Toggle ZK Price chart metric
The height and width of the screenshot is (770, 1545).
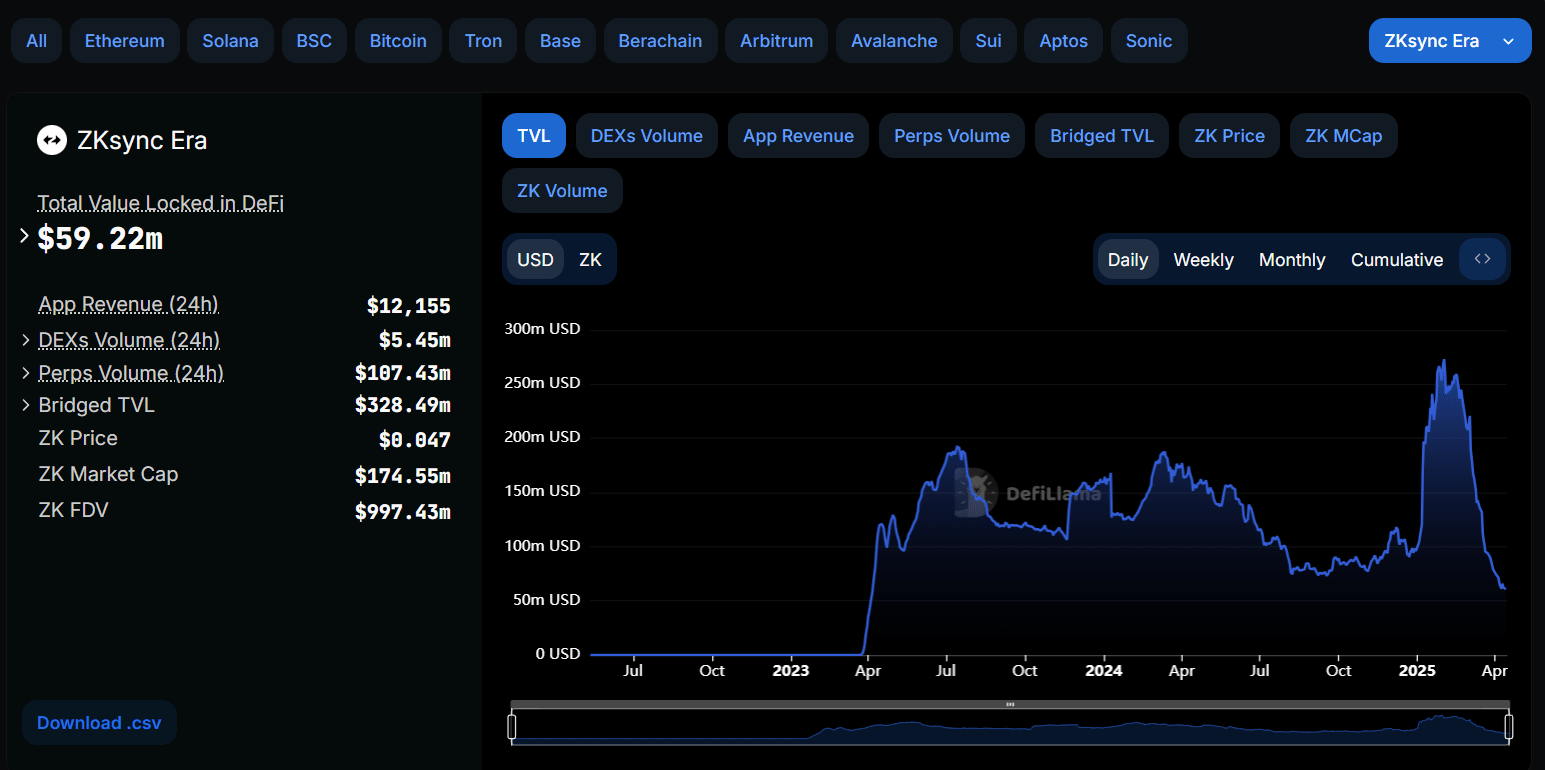click(1229, 136)
